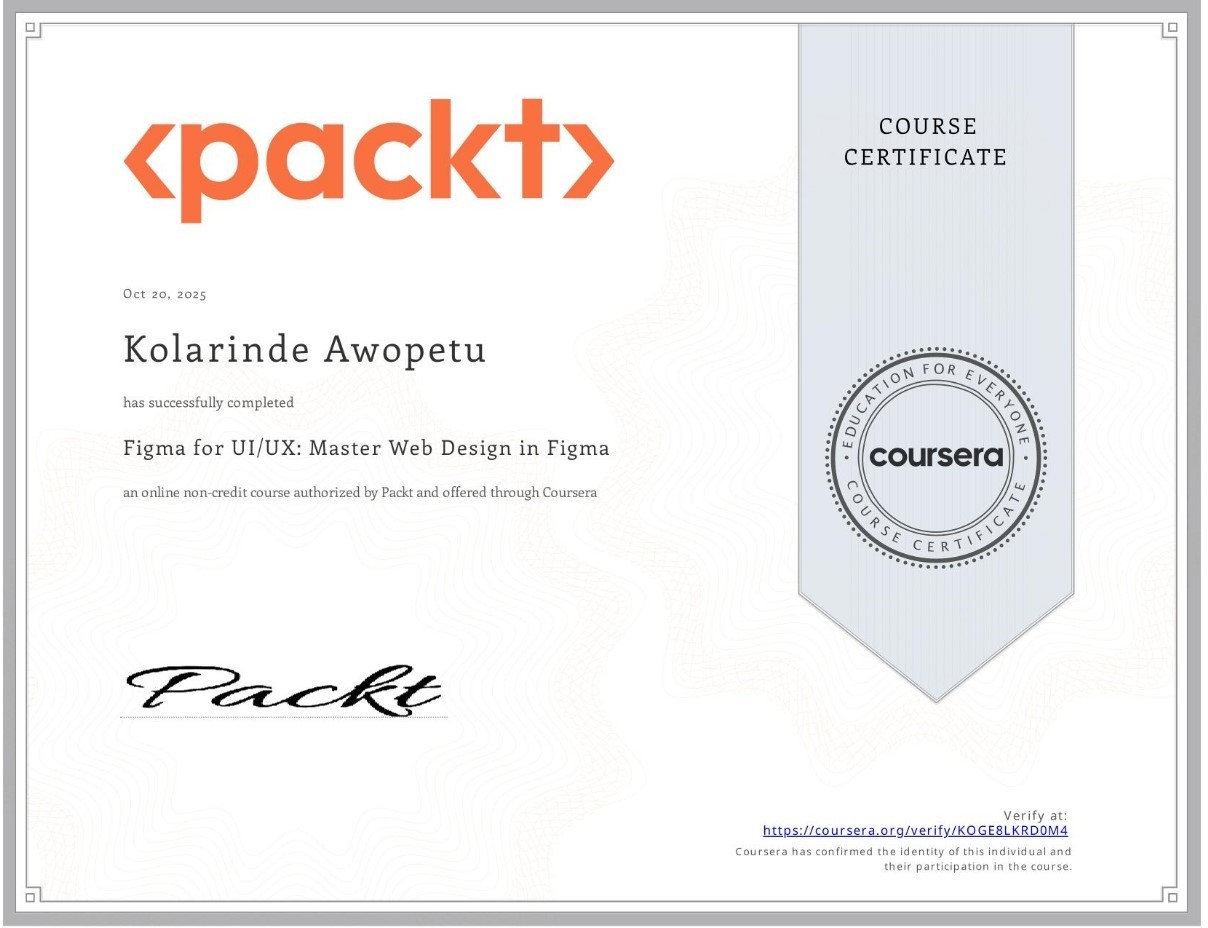The image size is (1208, 928).
Task: Select the Figma for UI/UX course title
Action: tap(366, 448)
